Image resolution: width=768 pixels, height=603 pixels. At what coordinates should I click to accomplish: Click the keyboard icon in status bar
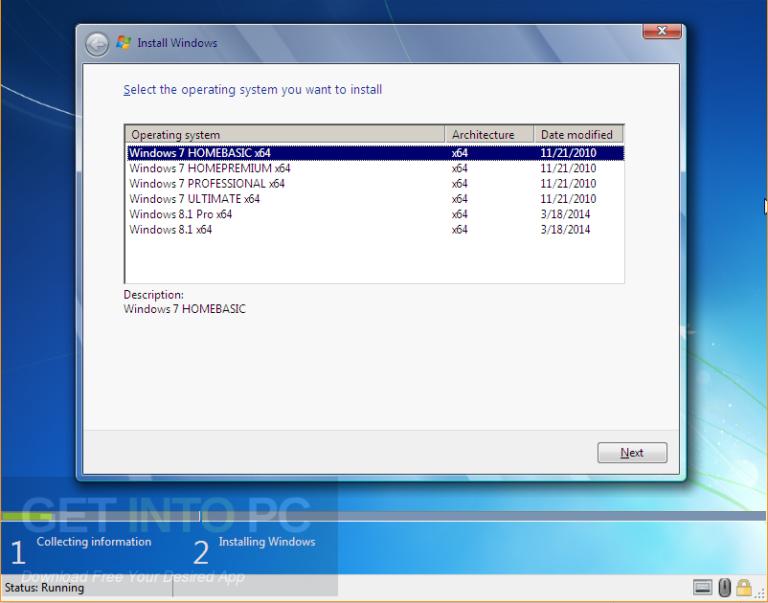[x=702, y=587]
